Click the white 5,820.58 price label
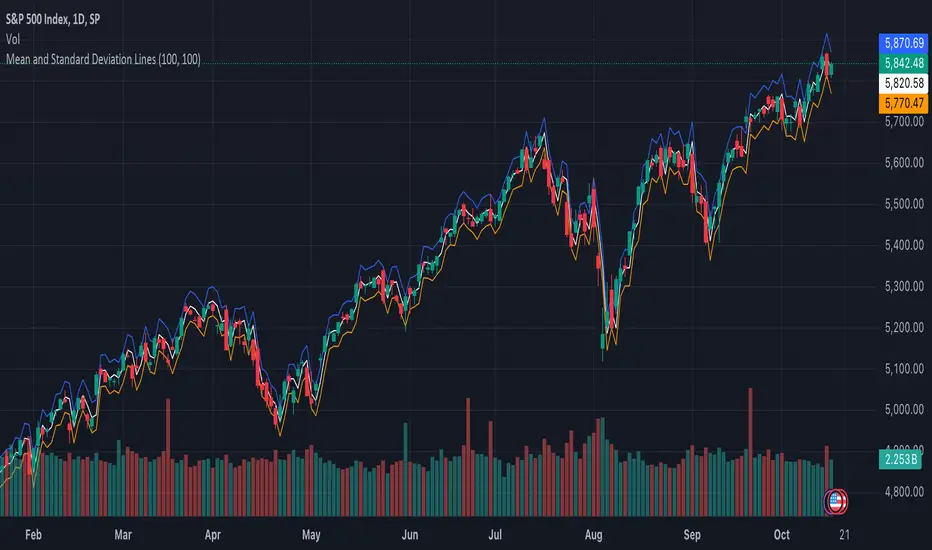Screen dimensions: 932x550 (x=903, y=83)
